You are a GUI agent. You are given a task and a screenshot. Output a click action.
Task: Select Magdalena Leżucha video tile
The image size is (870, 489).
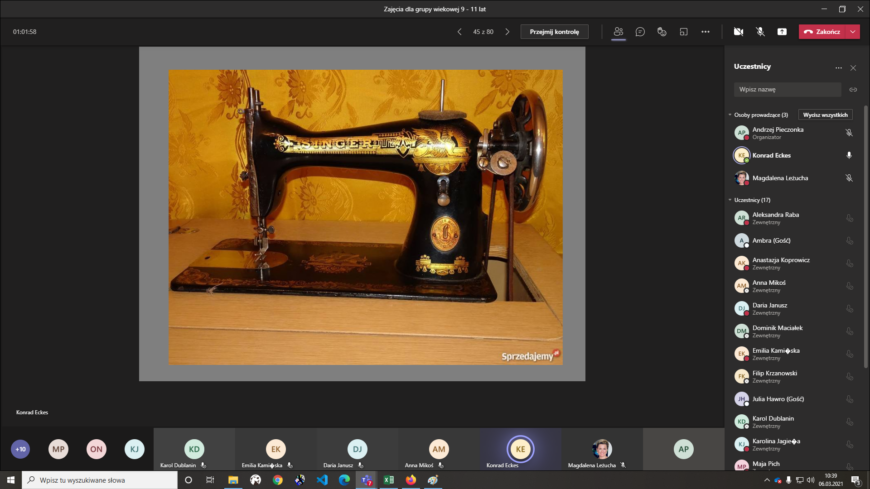(x=602, y=449)
